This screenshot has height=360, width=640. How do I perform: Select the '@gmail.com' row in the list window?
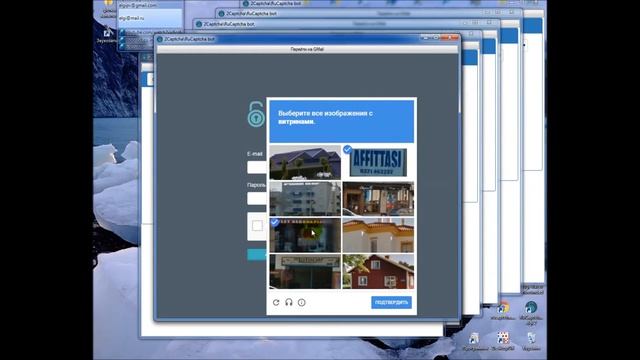(150, 5)
